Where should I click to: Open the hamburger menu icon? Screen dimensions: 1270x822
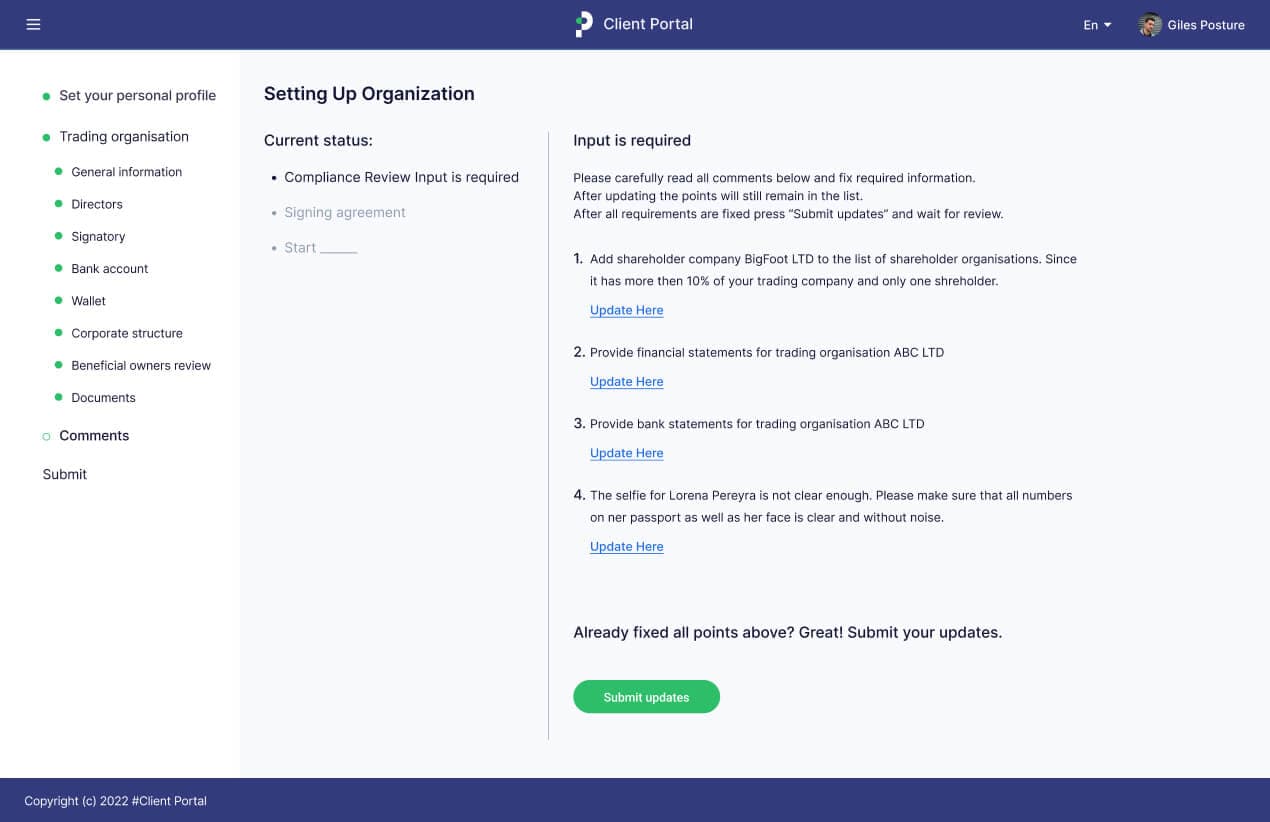[x=33, y=24]
